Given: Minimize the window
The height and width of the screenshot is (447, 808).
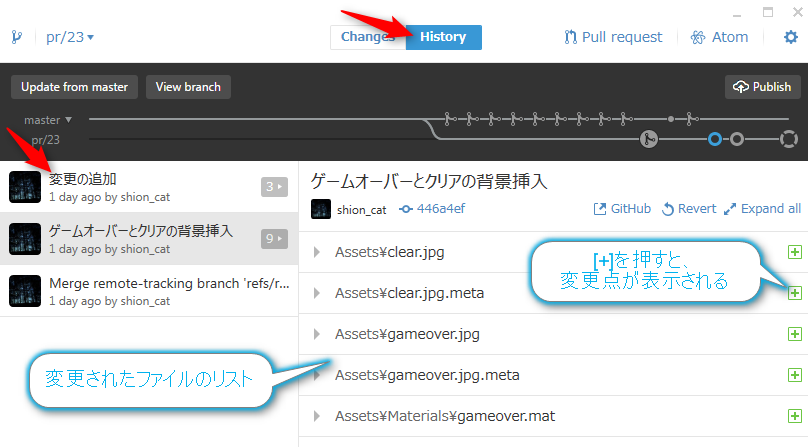Looking at the screenshot, I should [x=737, y=14].
